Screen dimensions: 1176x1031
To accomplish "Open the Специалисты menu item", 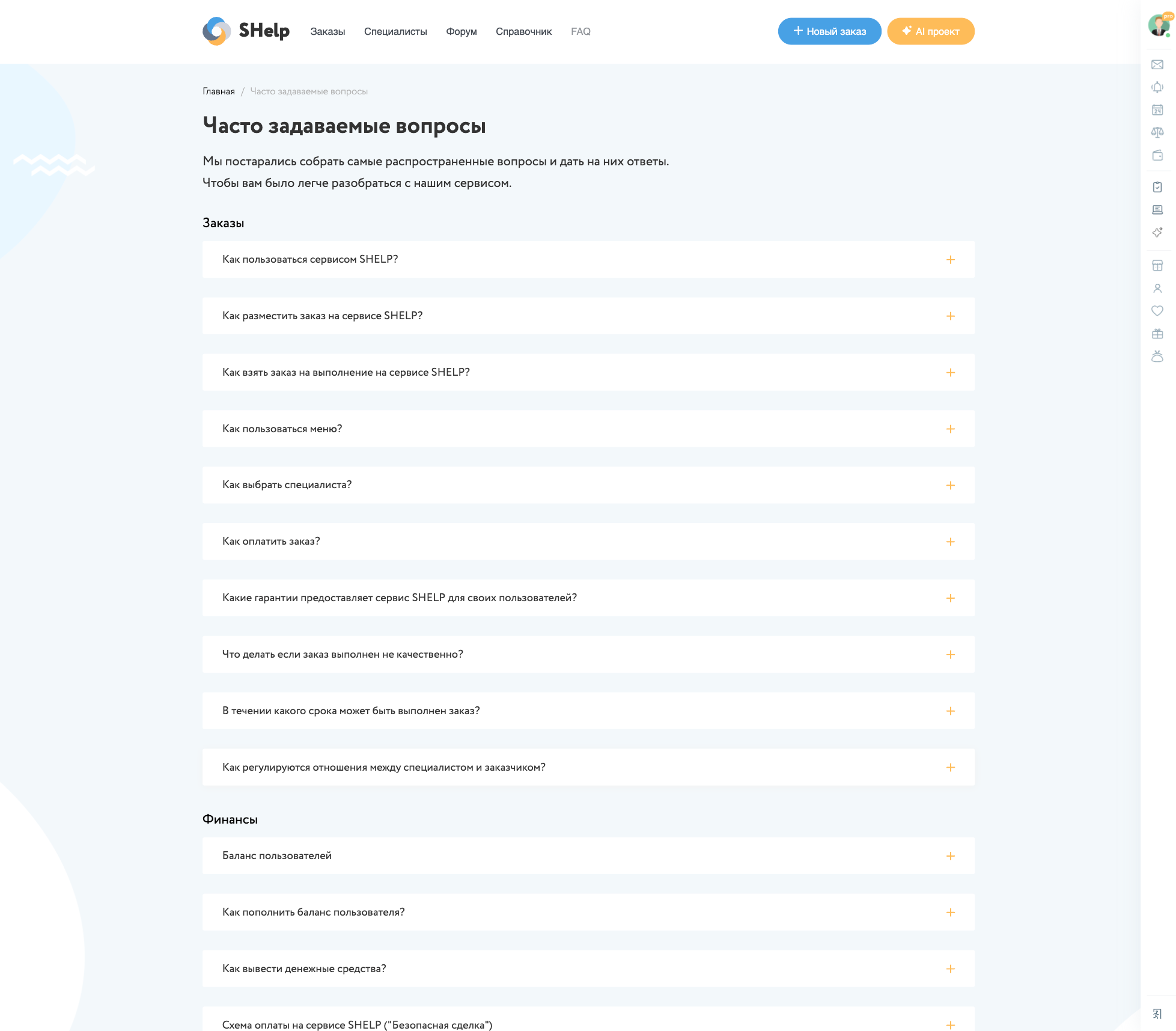I will coord(395,31).
